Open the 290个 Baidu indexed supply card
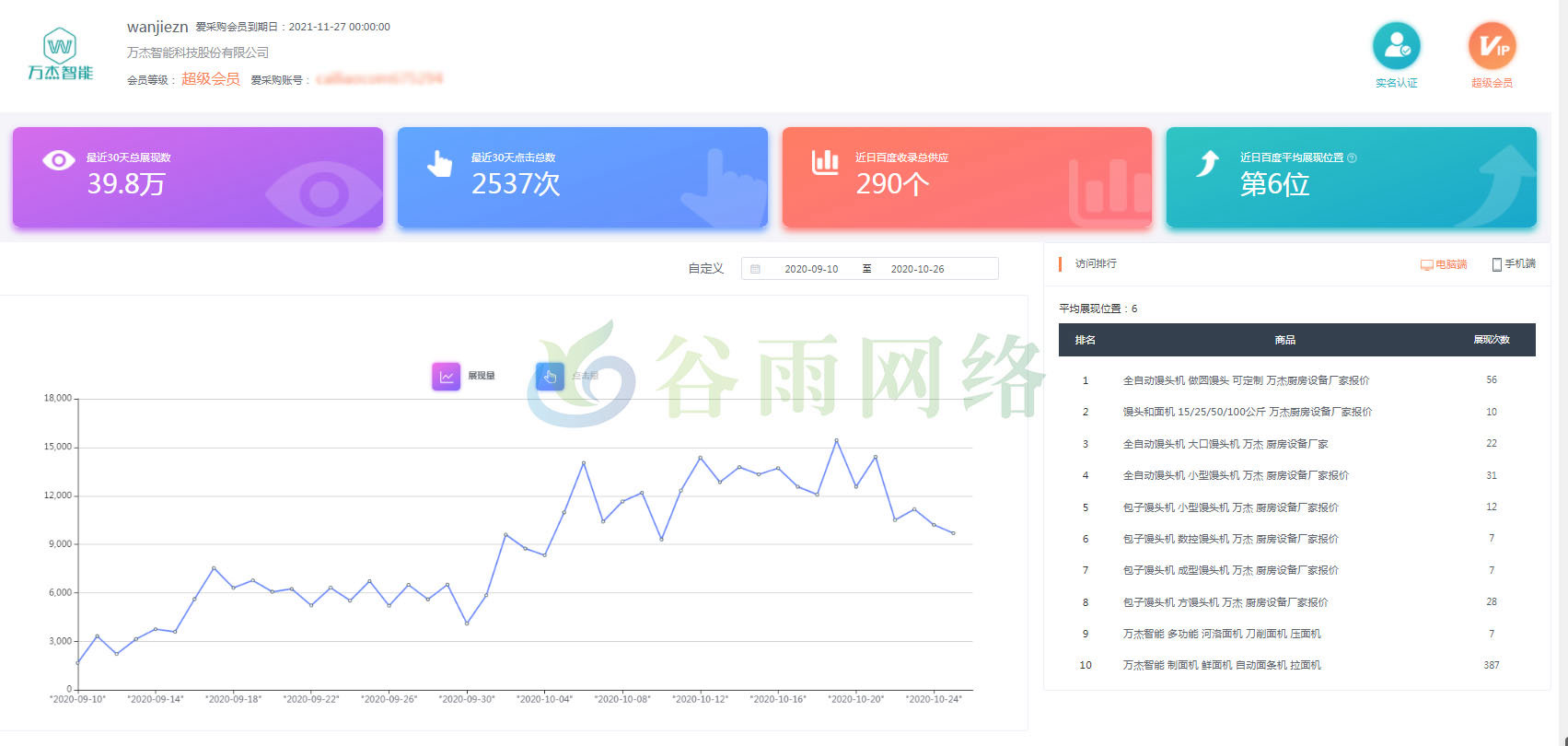 (967, 177)
